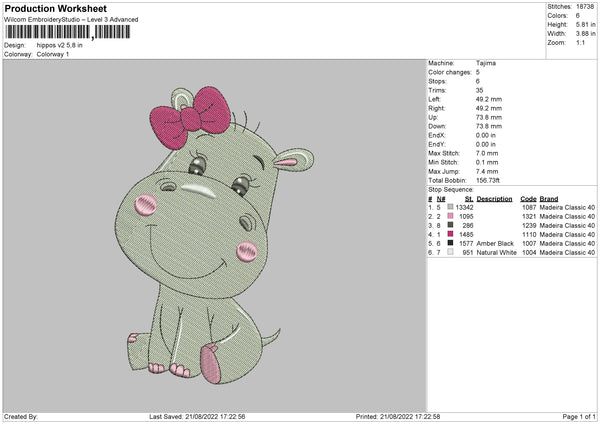Click the 'N#' column header

click(441, 199)
